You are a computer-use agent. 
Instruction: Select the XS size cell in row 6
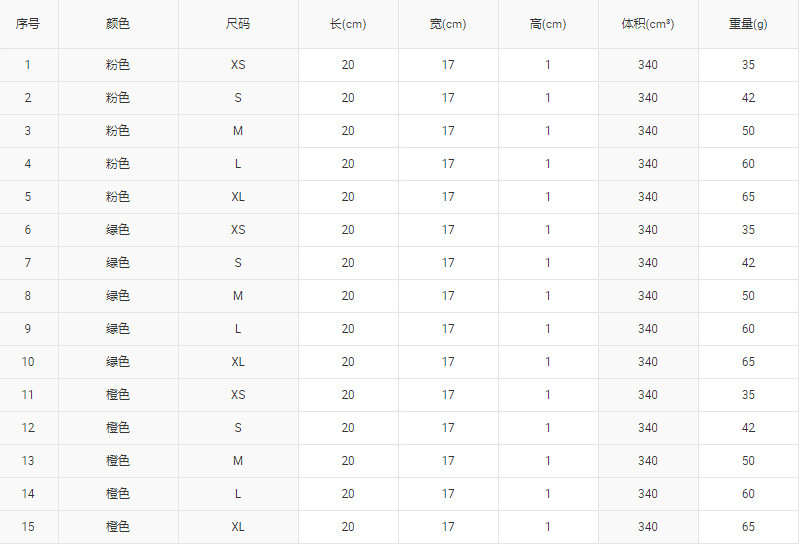click(x=238, y=230)
